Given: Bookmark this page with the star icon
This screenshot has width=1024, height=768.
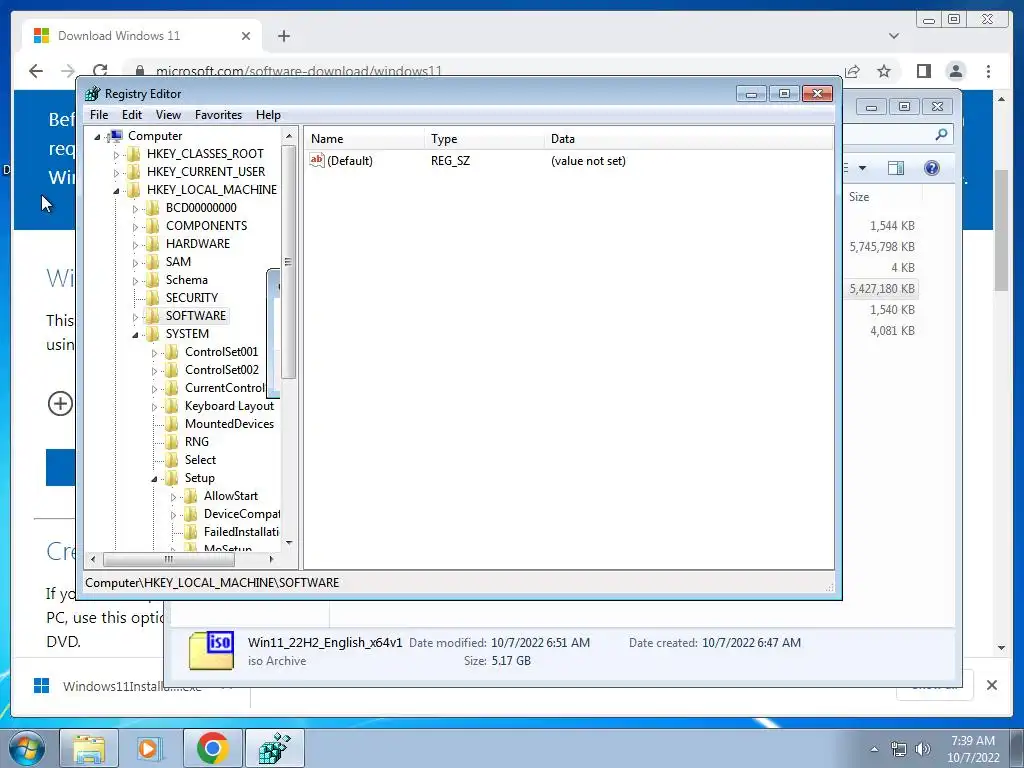Looking at the screenshot, I should coord(884,71).
